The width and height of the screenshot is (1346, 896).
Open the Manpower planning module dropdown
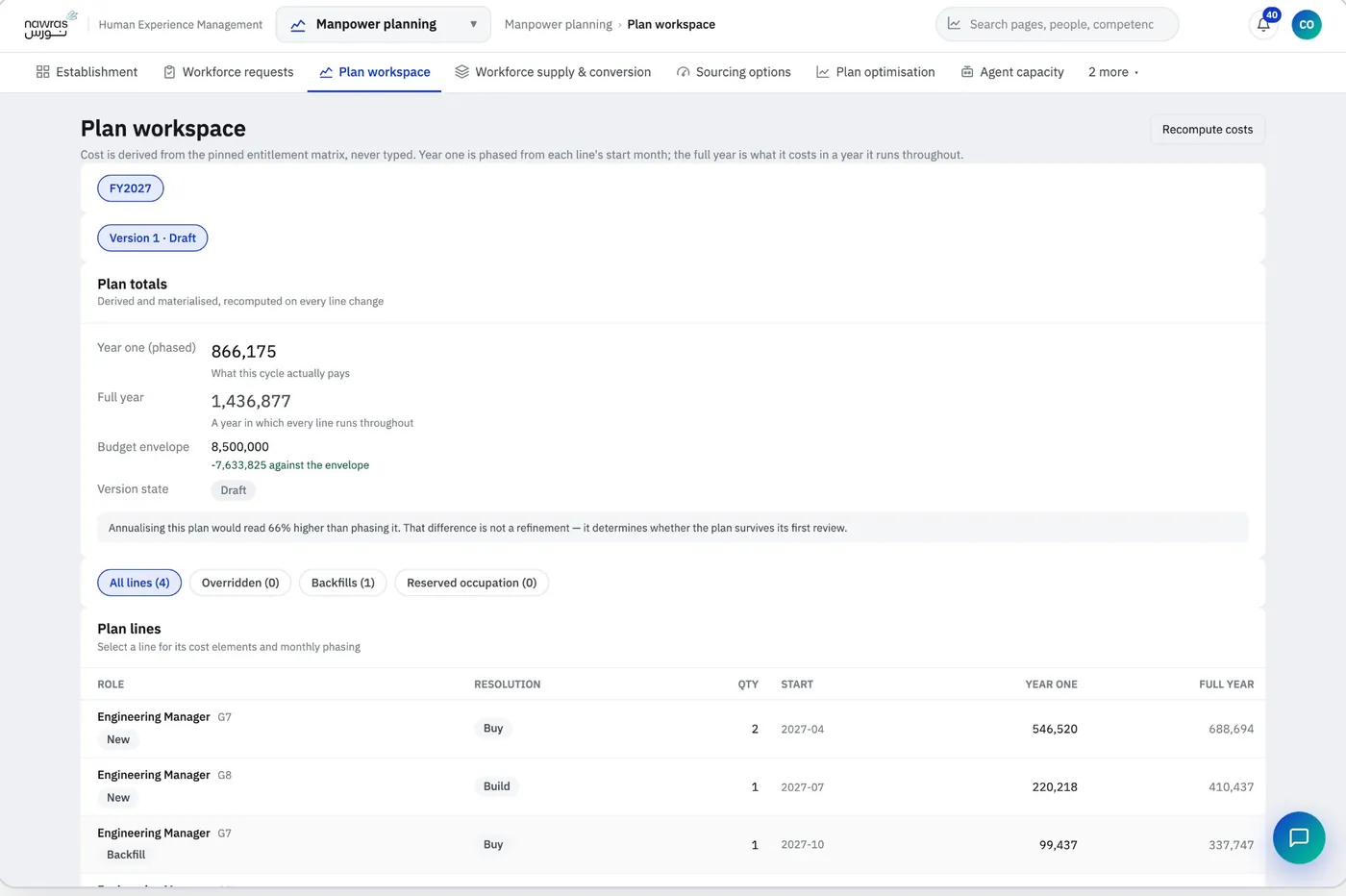[383, 25]
